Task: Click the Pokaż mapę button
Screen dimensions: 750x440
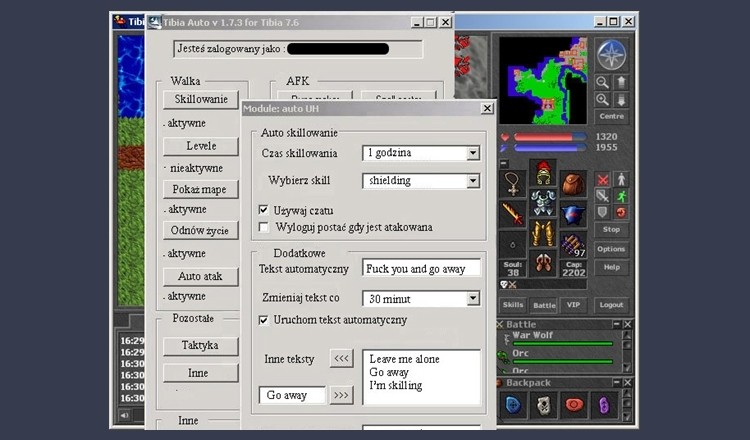Action: tap(201, 189)
